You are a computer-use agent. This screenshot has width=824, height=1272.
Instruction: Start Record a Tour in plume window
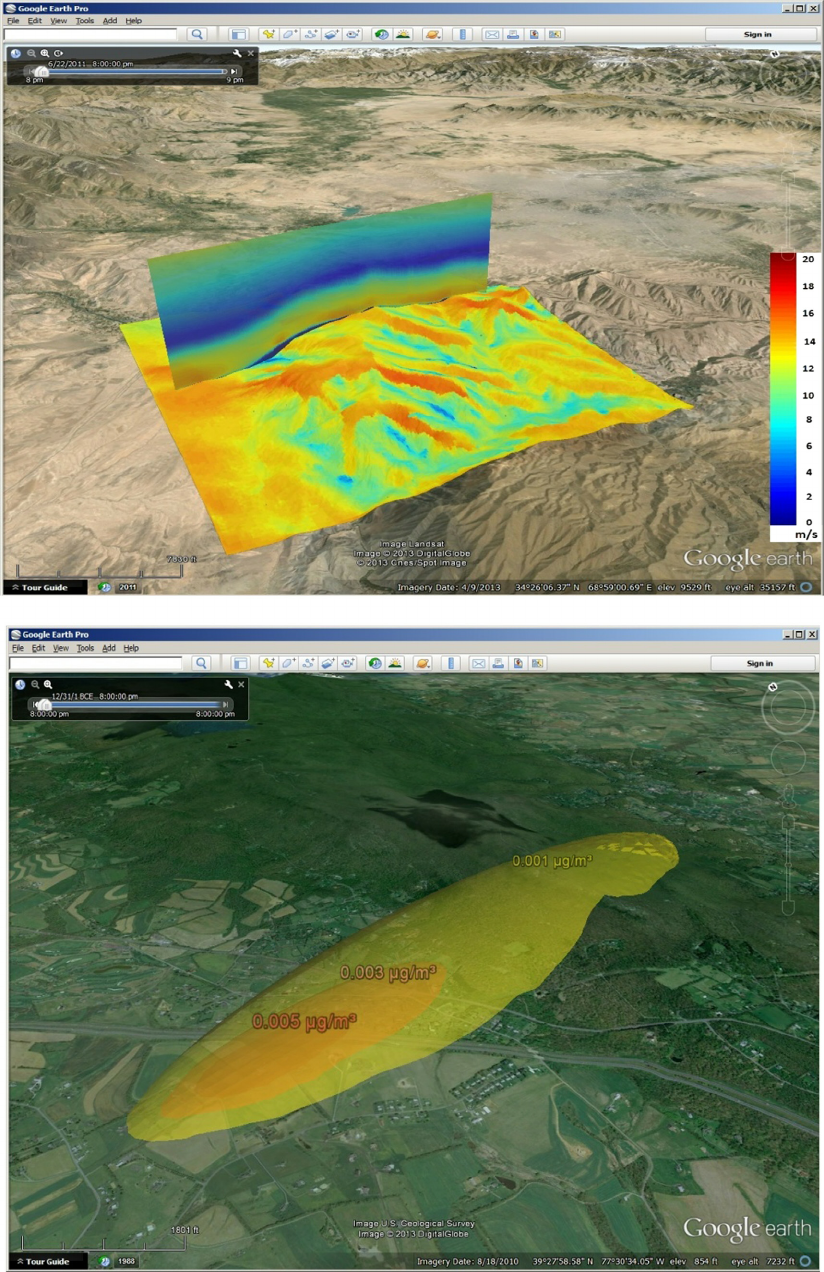click(349, 663)
